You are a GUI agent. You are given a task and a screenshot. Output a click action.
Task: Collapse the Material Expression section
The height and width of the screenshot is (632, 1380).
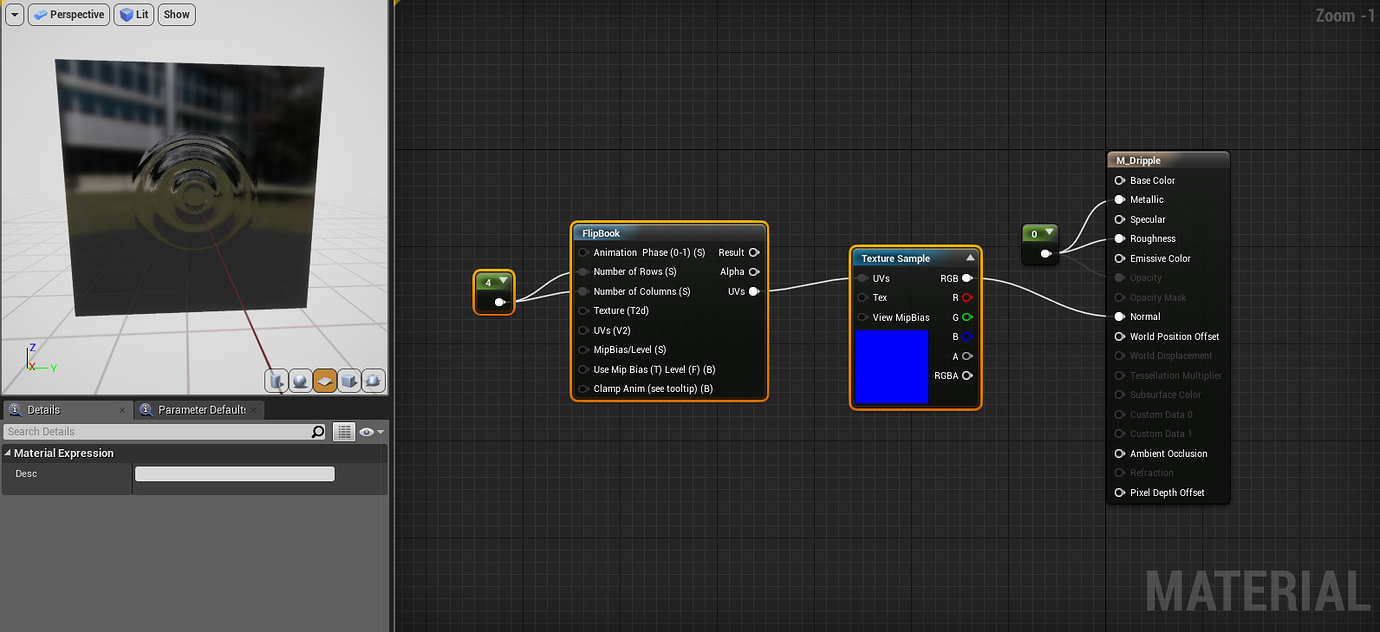click(x=9, y=452)
